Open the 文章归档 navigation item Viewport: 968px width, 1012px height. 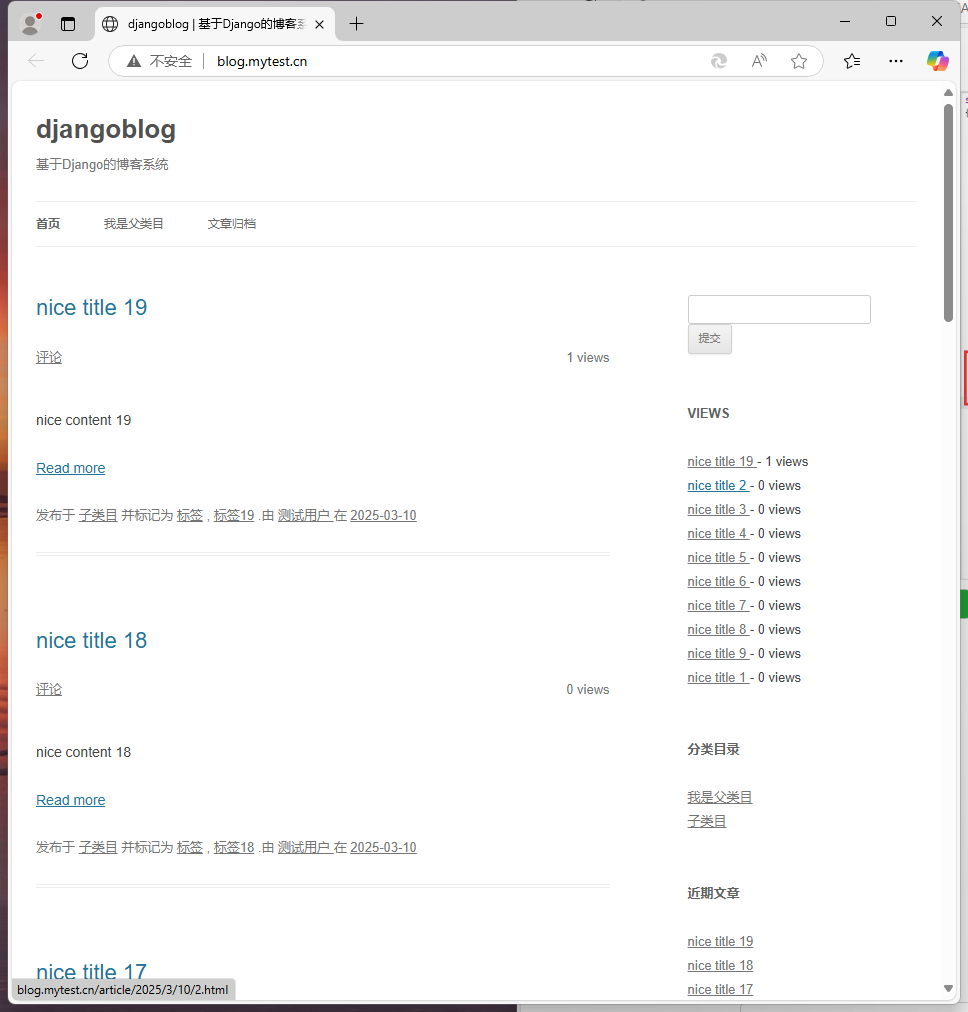click(232, 224)
